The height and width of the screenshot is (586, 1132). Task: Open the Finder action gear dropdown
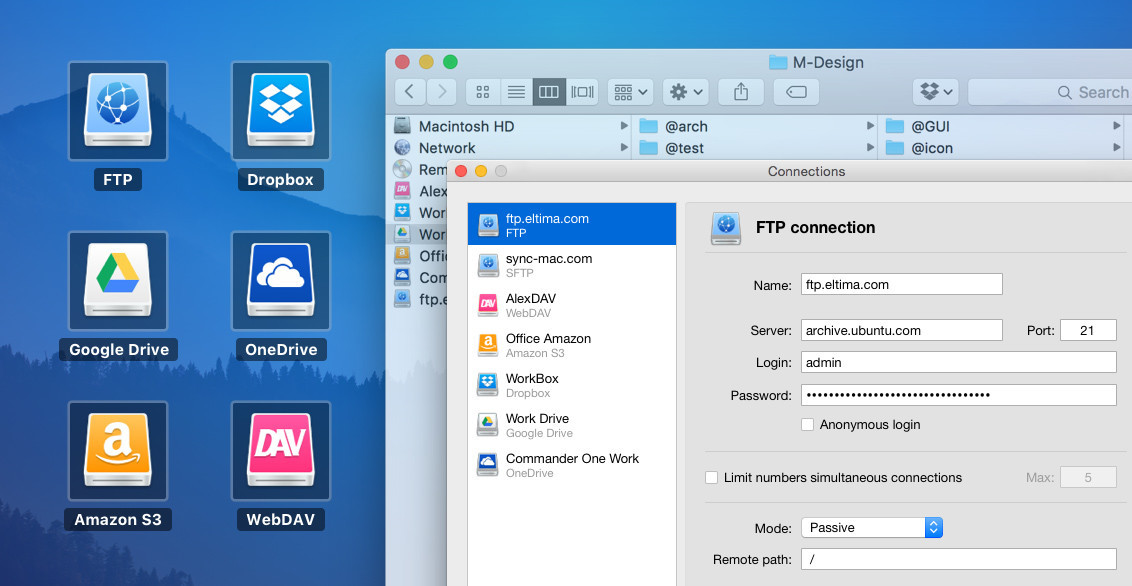pos(686,92)
